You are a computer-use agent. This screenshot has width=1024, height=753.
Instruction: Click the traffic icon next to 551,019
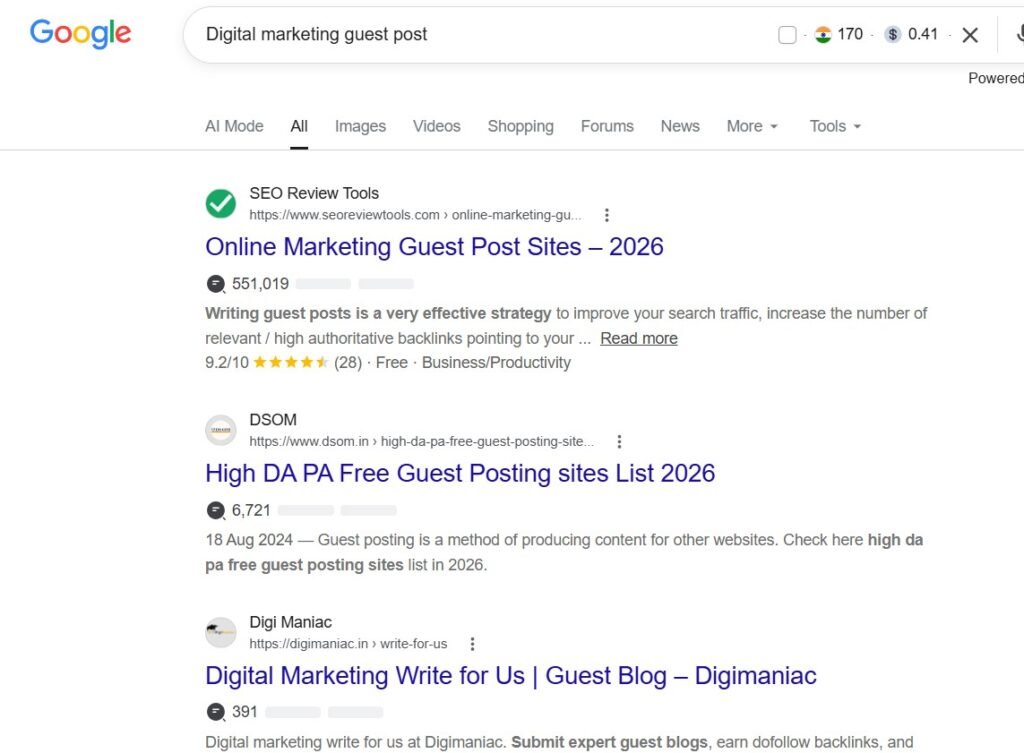[x=216, y=284]
